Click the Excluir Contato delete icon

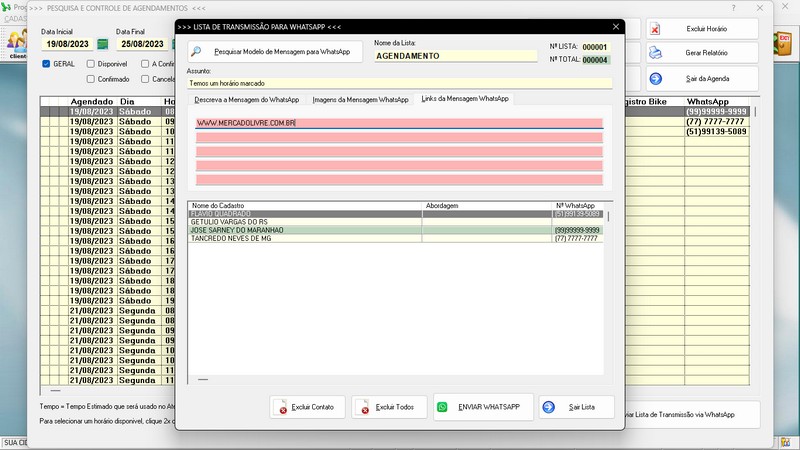tap(283, 408)
